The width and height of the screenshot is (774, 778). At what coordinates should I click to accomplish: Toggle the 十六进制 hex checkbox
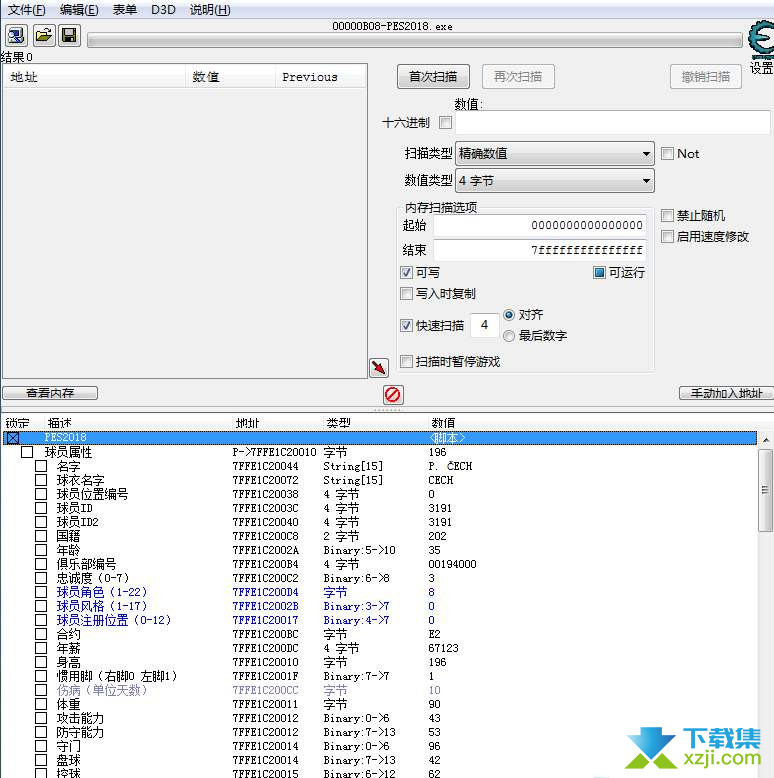[x=446, y=123]
